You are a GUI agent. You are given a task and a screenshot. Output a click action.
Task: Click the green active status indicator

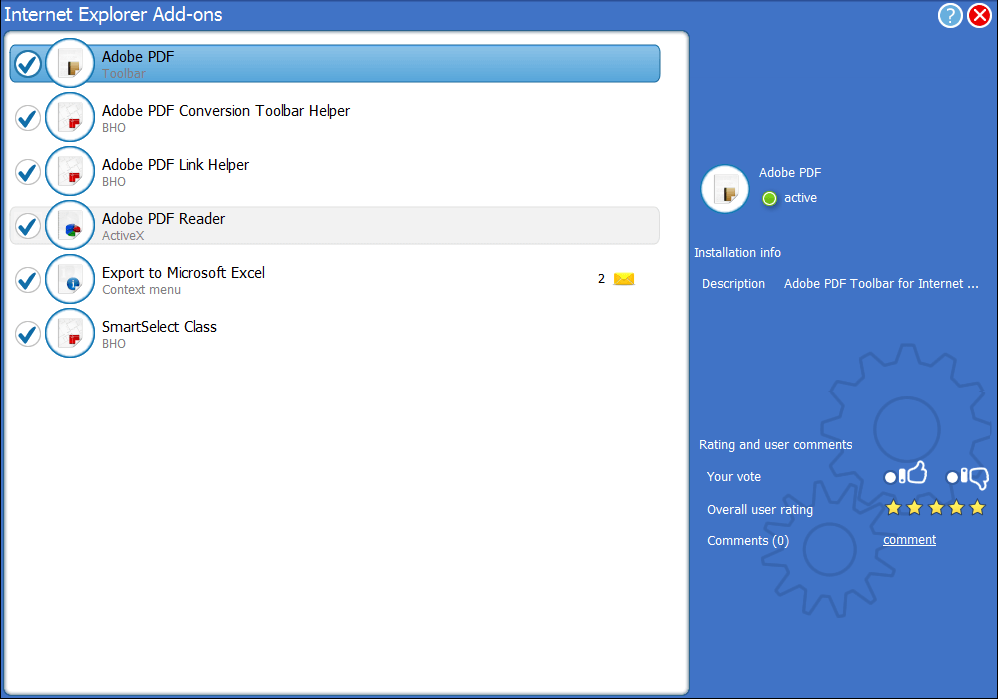coord(770,199)
